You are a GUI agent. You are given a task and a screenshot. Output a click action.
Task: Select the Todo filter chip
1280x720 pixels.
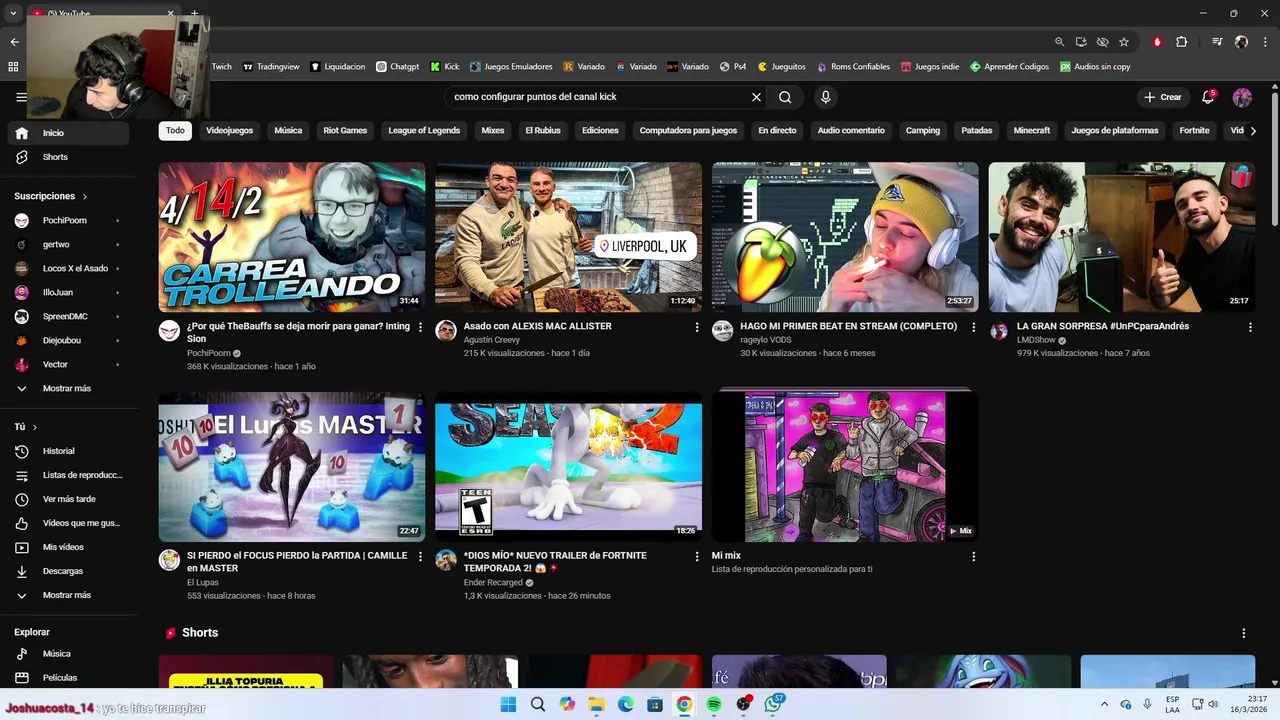(175, 130)
